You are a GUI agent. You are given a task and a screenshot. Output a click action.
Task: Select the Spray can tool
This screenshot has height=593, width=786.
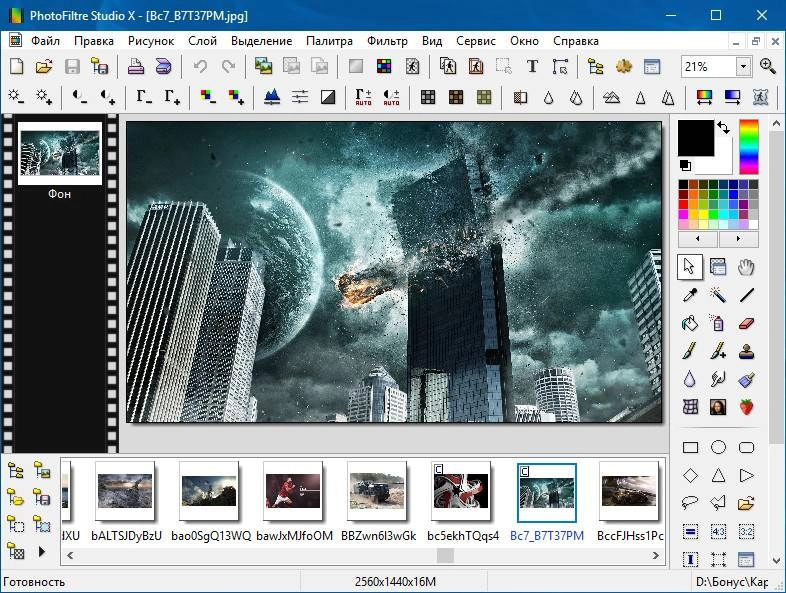point(718,323)
